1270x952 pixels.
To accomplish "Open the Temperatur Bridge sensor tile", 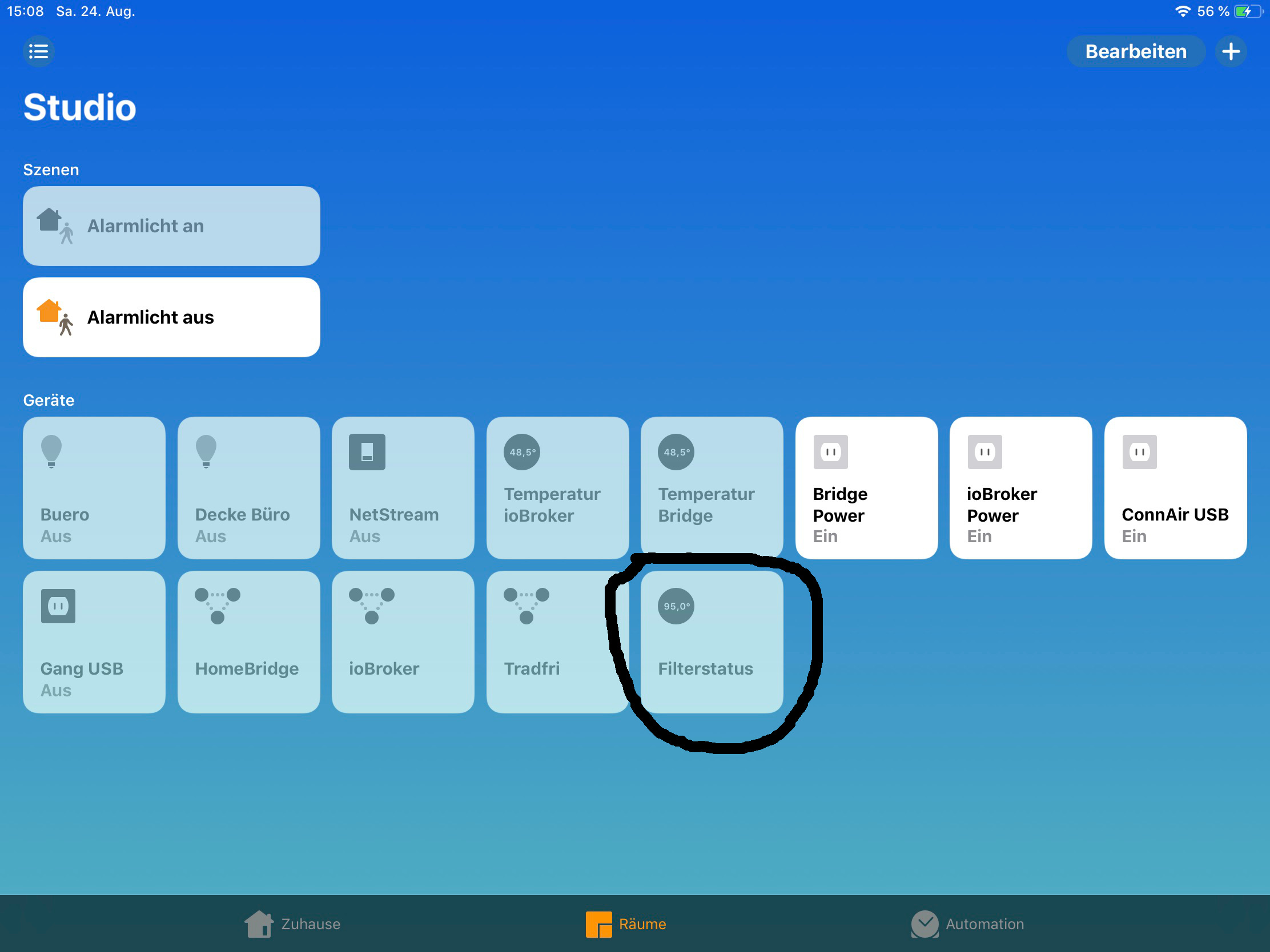I will [x=712, y=488].
